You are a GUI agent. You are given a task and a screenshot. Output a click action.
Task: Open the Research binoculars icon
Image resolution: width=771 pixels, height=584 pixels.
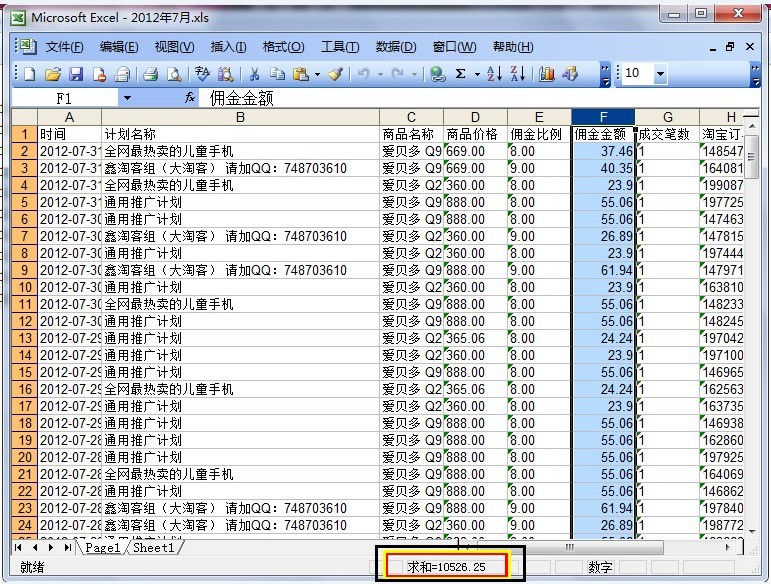pyautogui.click(x=225, y=74)
